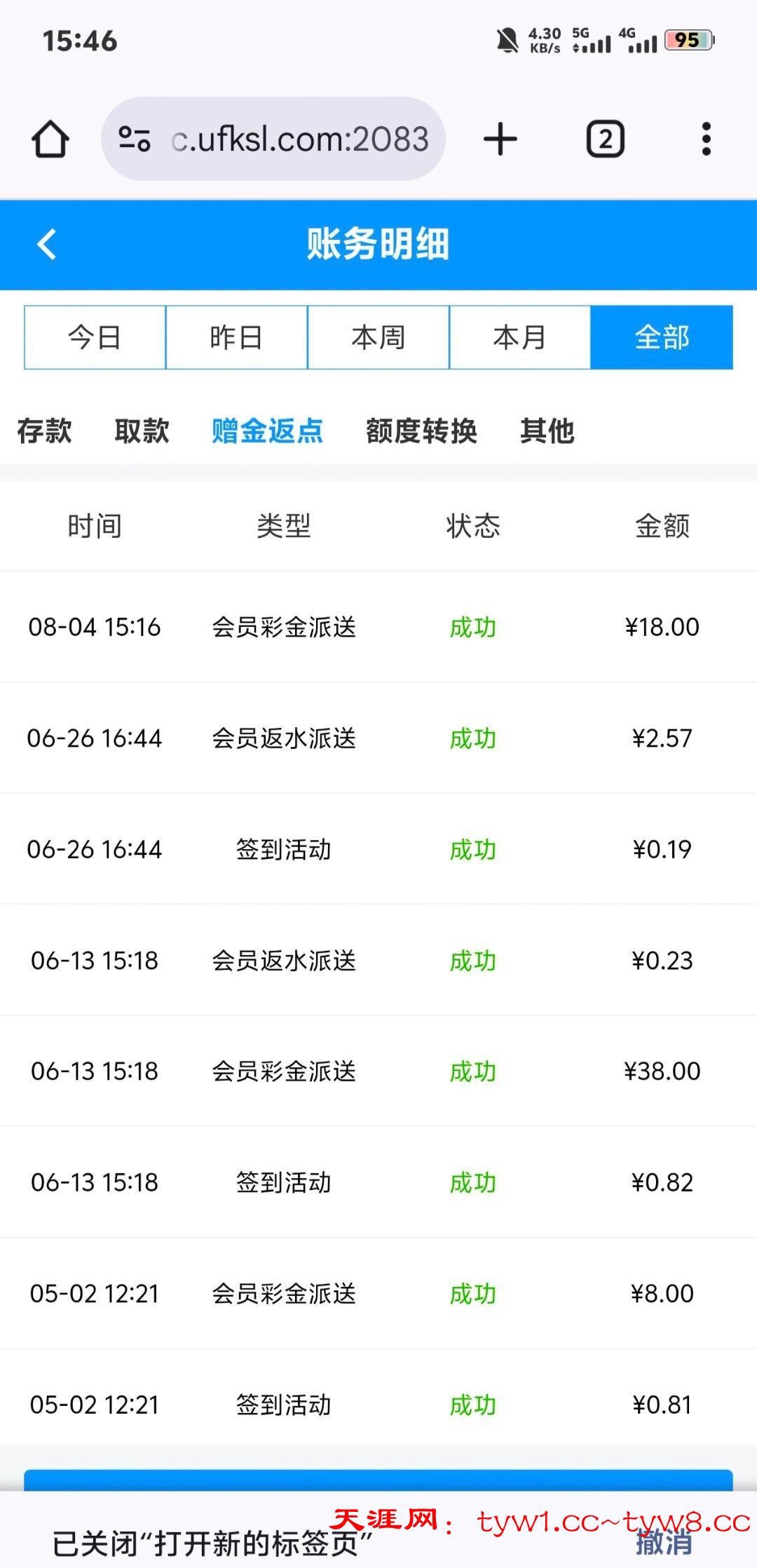Tap 撤消 to undo closing tab
The width and height of the screenshot is (757, 1568).
(663, 1543)
